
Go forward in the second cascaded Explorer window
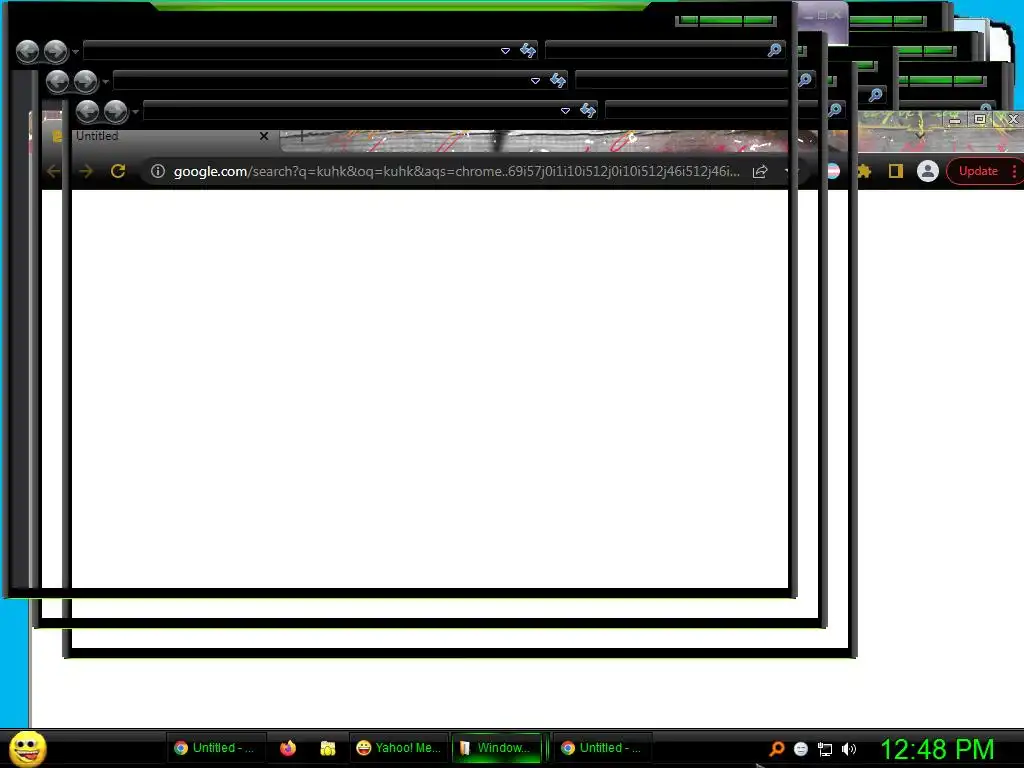click(x=86, y=81)
